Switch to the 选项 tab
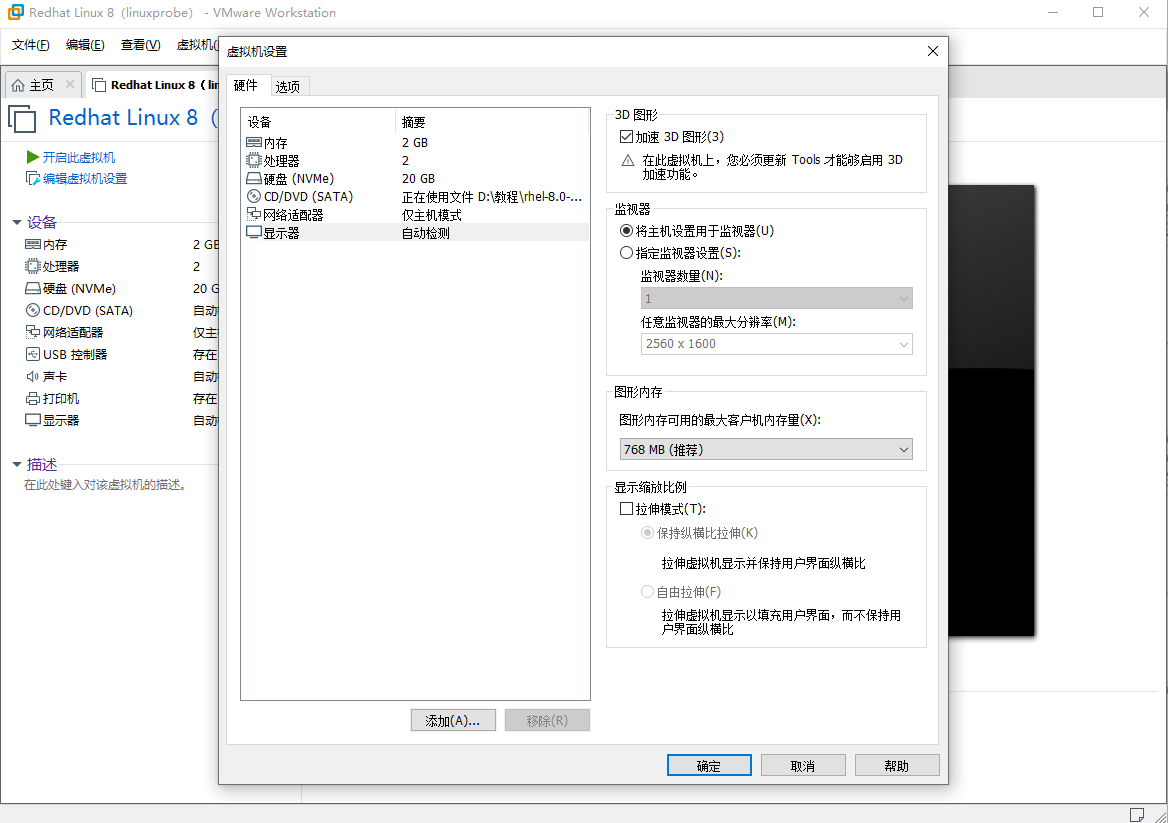 click(x=288, y=86)
